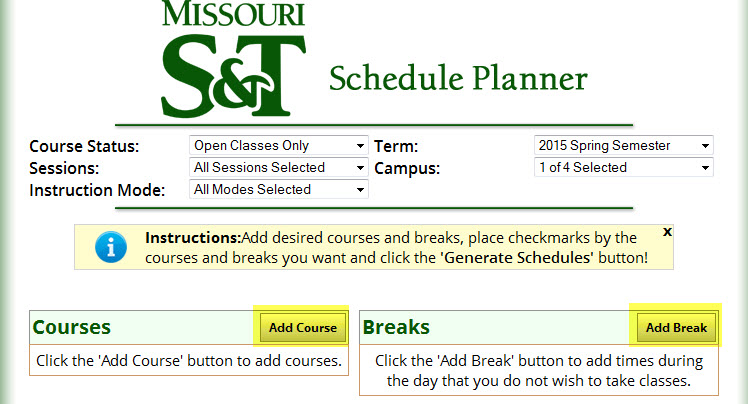Click the Add Break button
Image resolution: width=748 pixels, height=404 pixels.
[676, 328]
